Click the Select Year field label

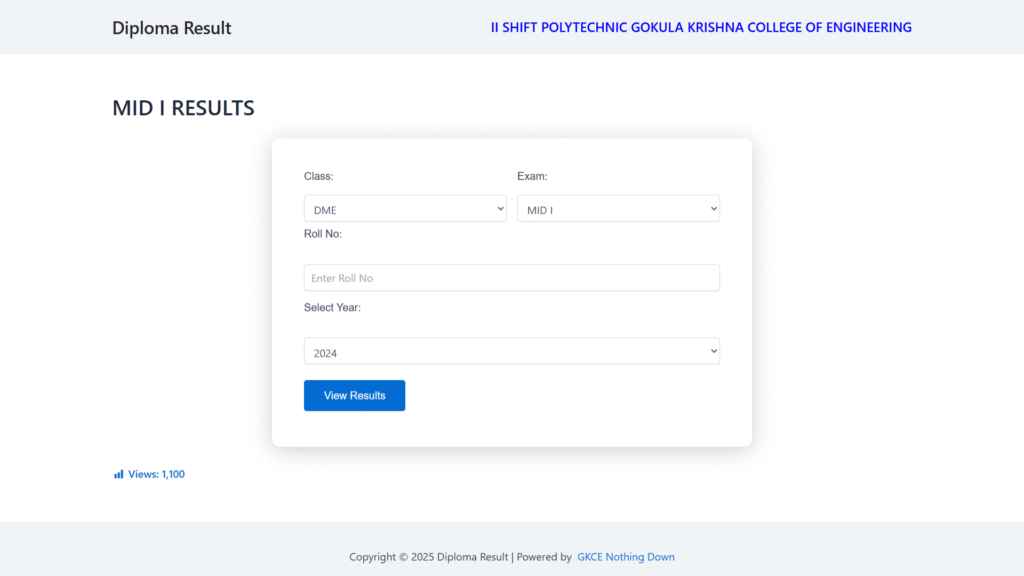pyautogui.click(x=332, y=308)
